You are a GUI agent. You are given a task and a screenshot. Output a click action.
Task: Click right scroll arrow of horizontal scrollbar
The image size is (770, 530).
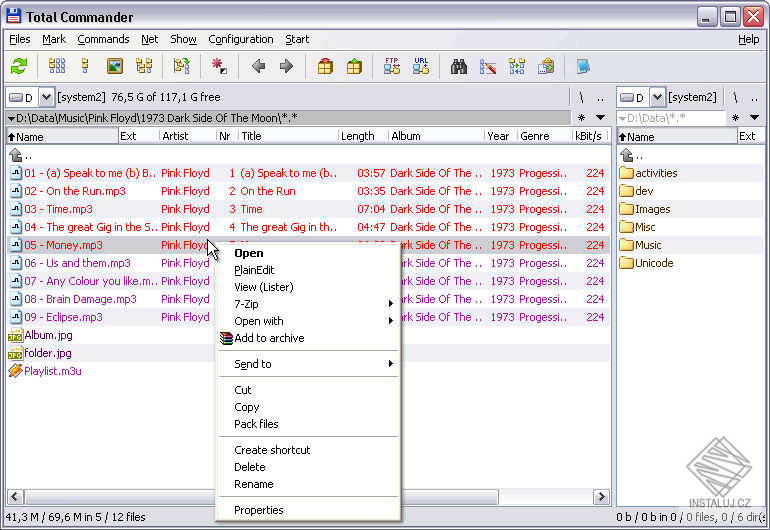pyautogui.click(x=601, y=497)
